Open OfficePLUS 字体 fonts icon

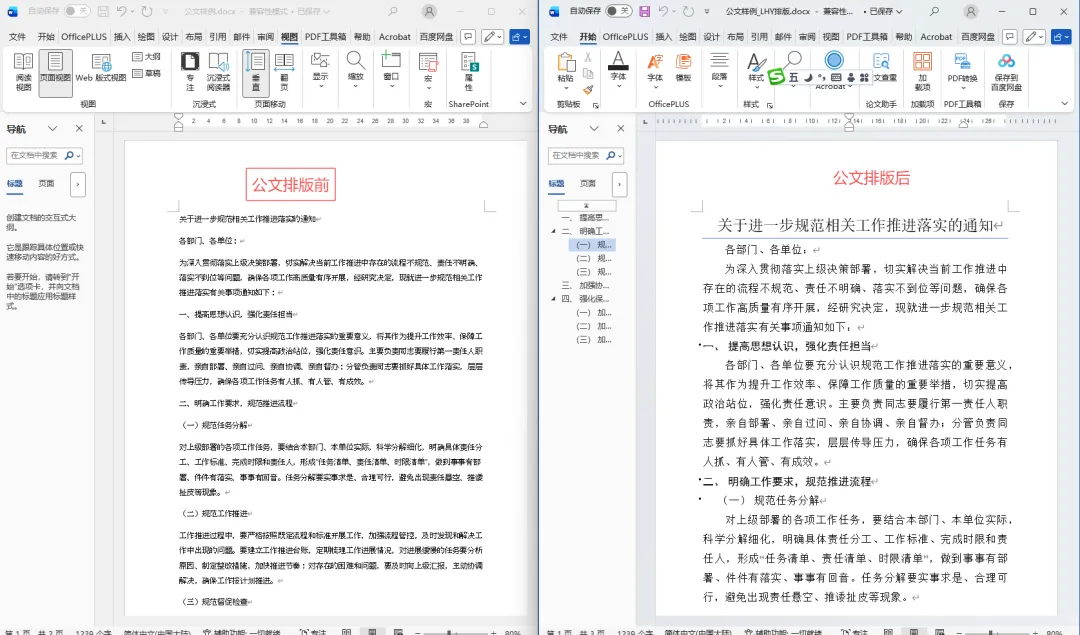655,70
